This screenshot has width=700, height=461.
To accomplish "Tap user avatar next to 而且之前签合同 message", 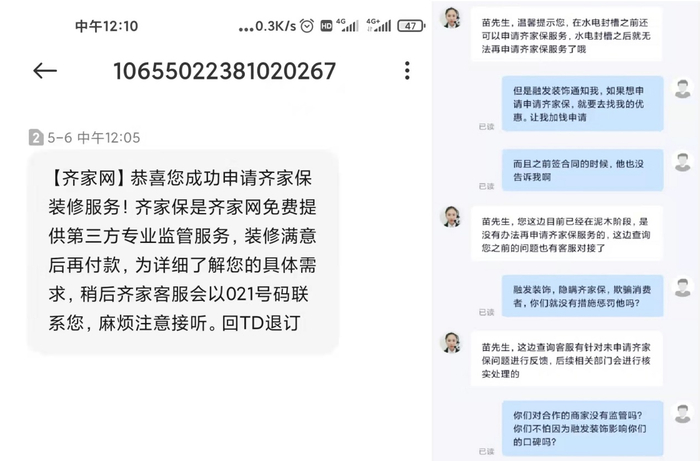I will pos(683,162).
